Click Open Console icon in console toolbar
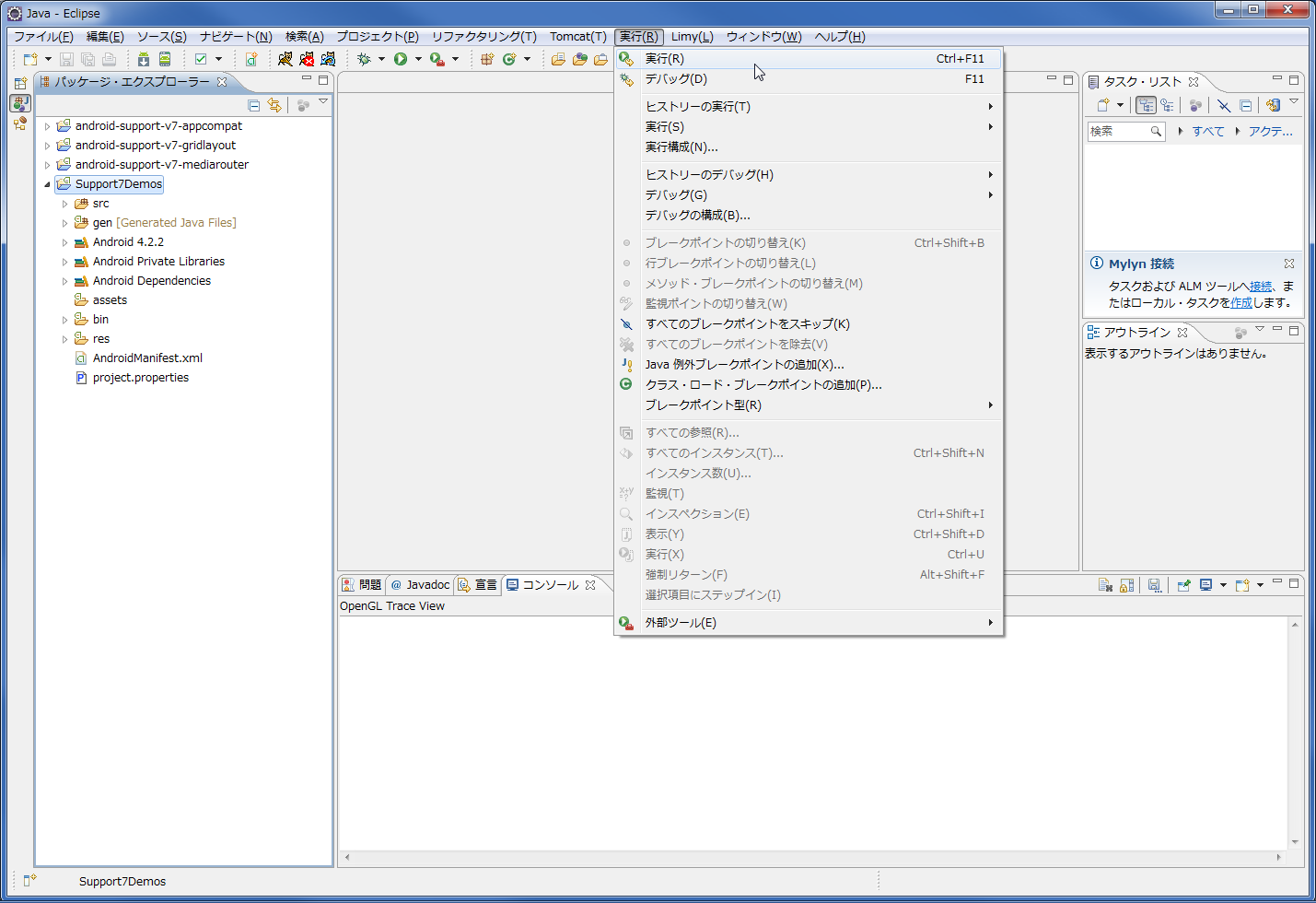The height and width of the screenshot is (903, 1316). pos(1242,585)
